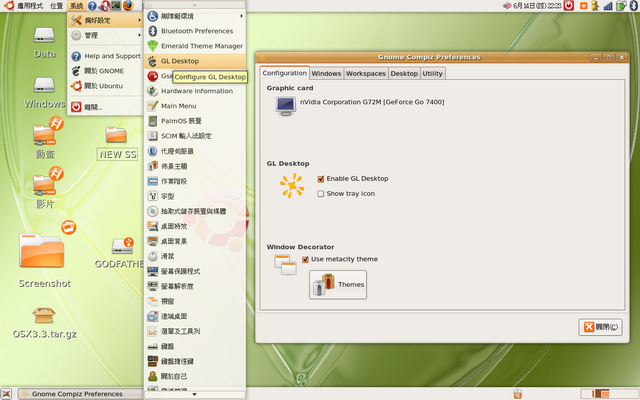Toggle the Enable GL Desktop checkbox
Viewport: 640px width, 400px height.
(321, 179)
